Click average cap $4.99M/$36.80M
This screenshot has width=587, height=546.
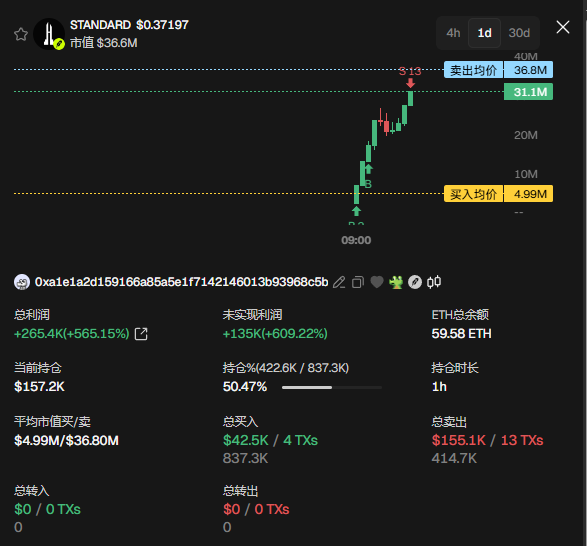pos(66,441)
